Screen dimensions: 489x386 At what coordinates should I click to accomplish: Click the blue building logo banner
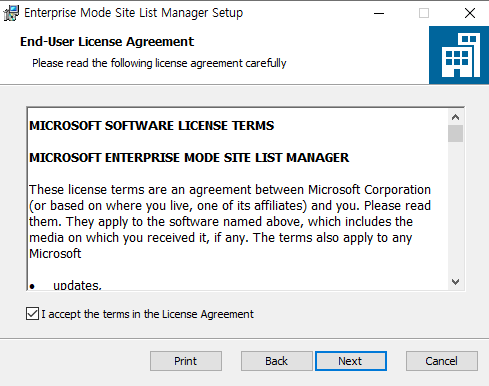[459, 55]
